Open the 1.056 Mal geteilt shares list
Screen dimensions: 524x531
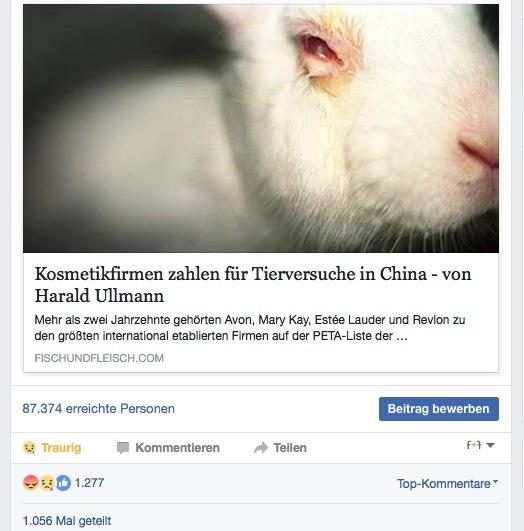pyautogui.click(x=67, y=521)
